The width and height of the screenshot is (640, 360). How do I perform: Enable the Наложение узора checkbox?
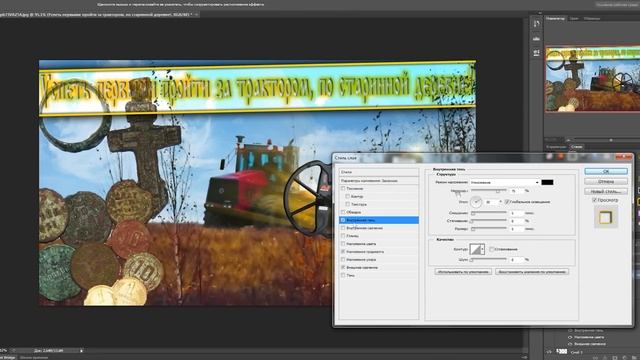tap(343, 260)
